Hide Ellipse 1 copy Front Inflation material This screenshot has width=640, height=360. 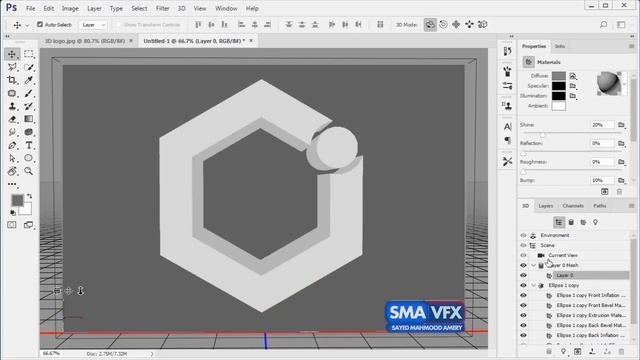click(x=523, y=295)
